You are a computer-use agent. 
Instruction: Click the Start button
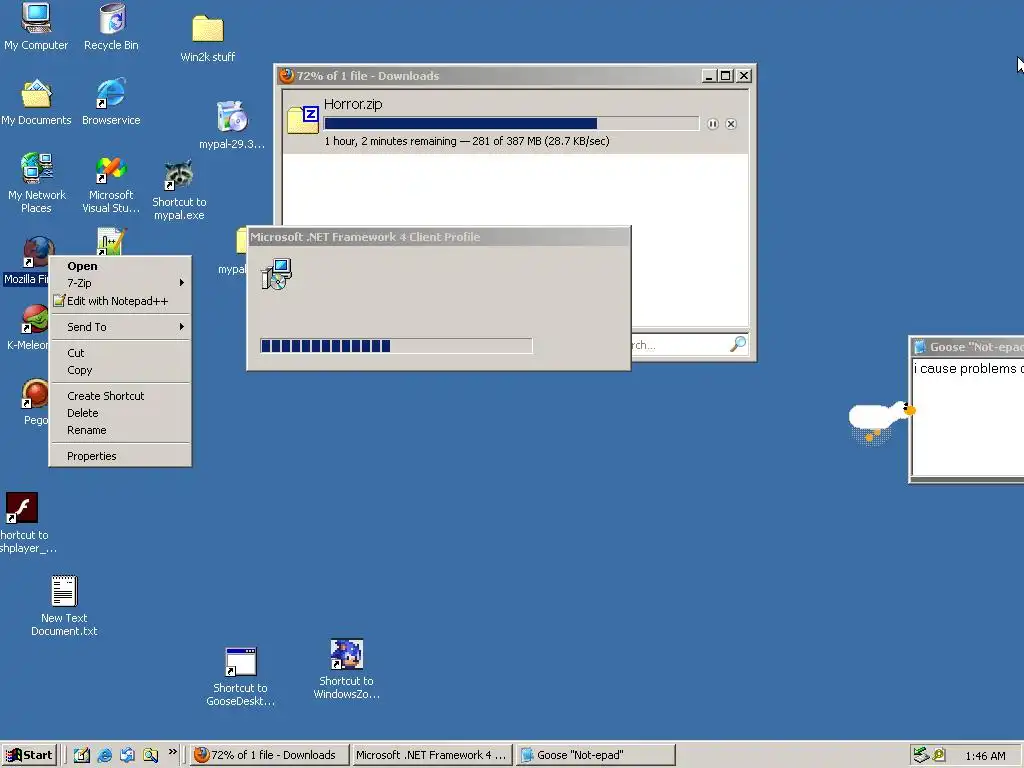tap(29, 755)
